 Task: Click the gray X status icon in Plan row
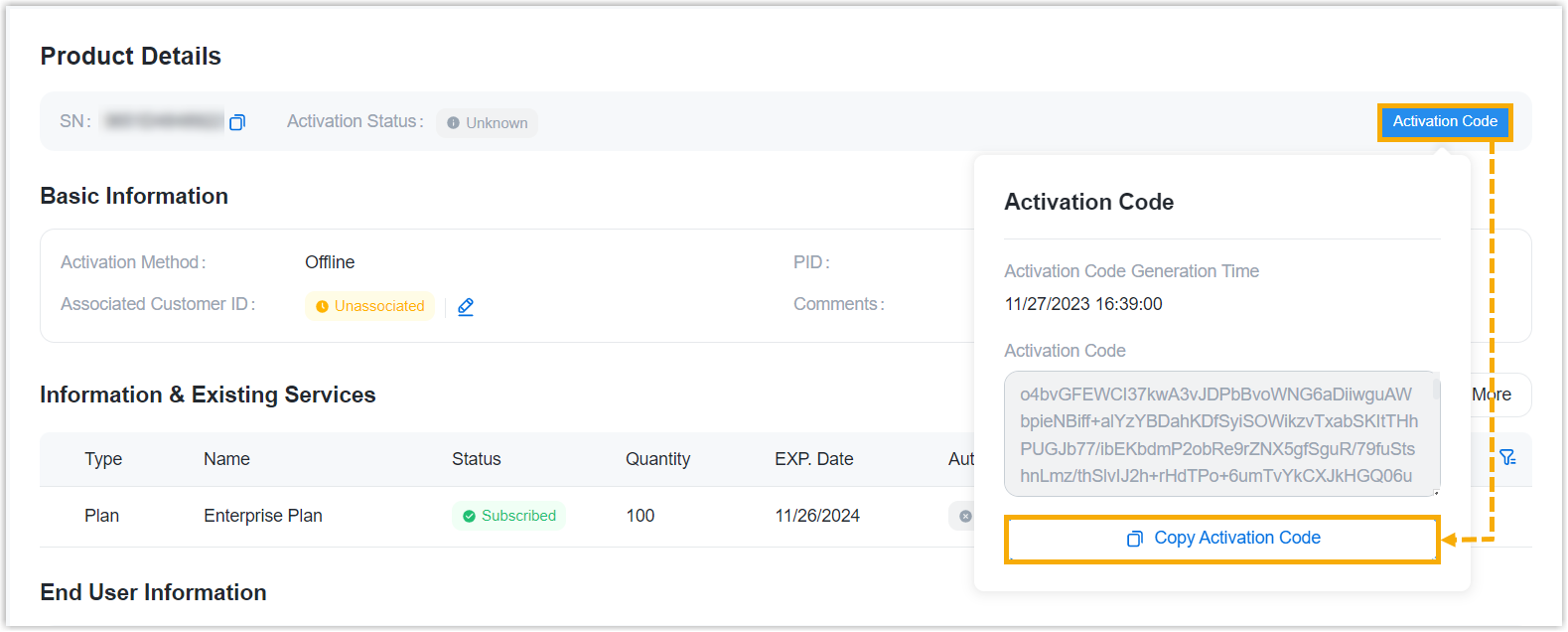point(965,516)
